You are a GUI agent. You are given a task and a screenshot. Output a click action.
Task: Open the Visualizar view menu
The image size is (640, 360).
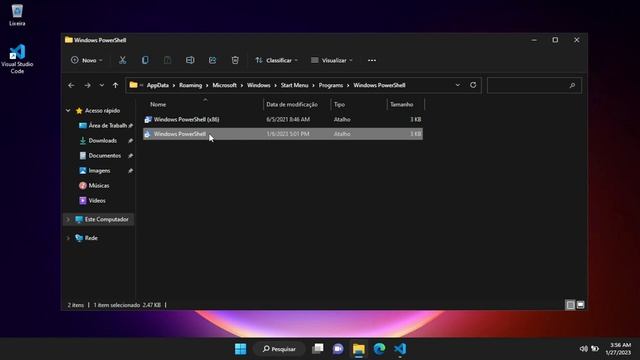pos(331,60)
